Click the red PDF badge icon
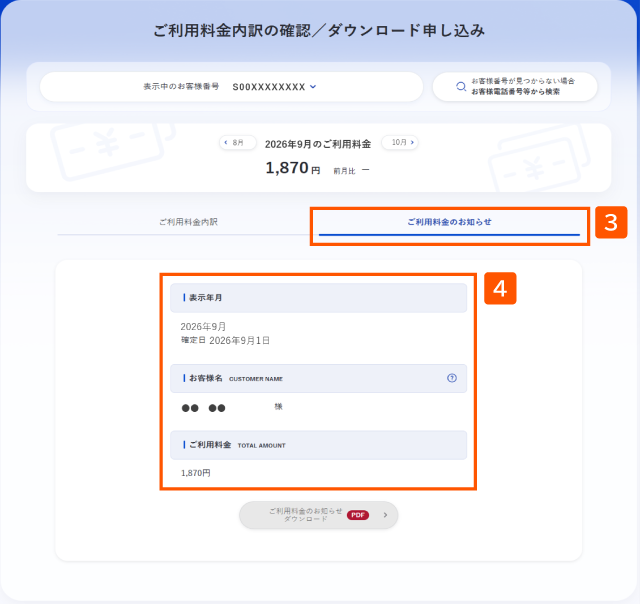The width and height of the screenshot is (640, 604). [358, 515]
